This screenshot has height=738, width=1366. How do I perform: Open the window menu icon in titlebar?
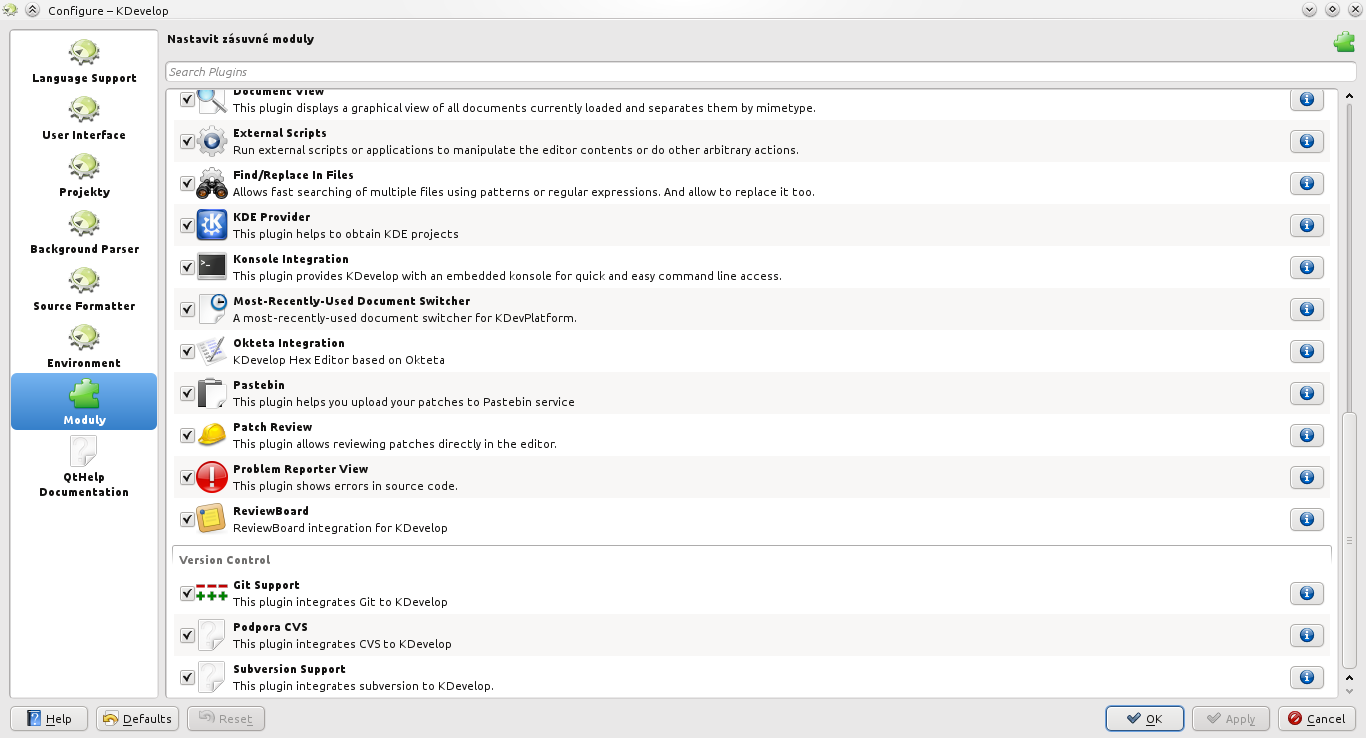tap(10, 10)
